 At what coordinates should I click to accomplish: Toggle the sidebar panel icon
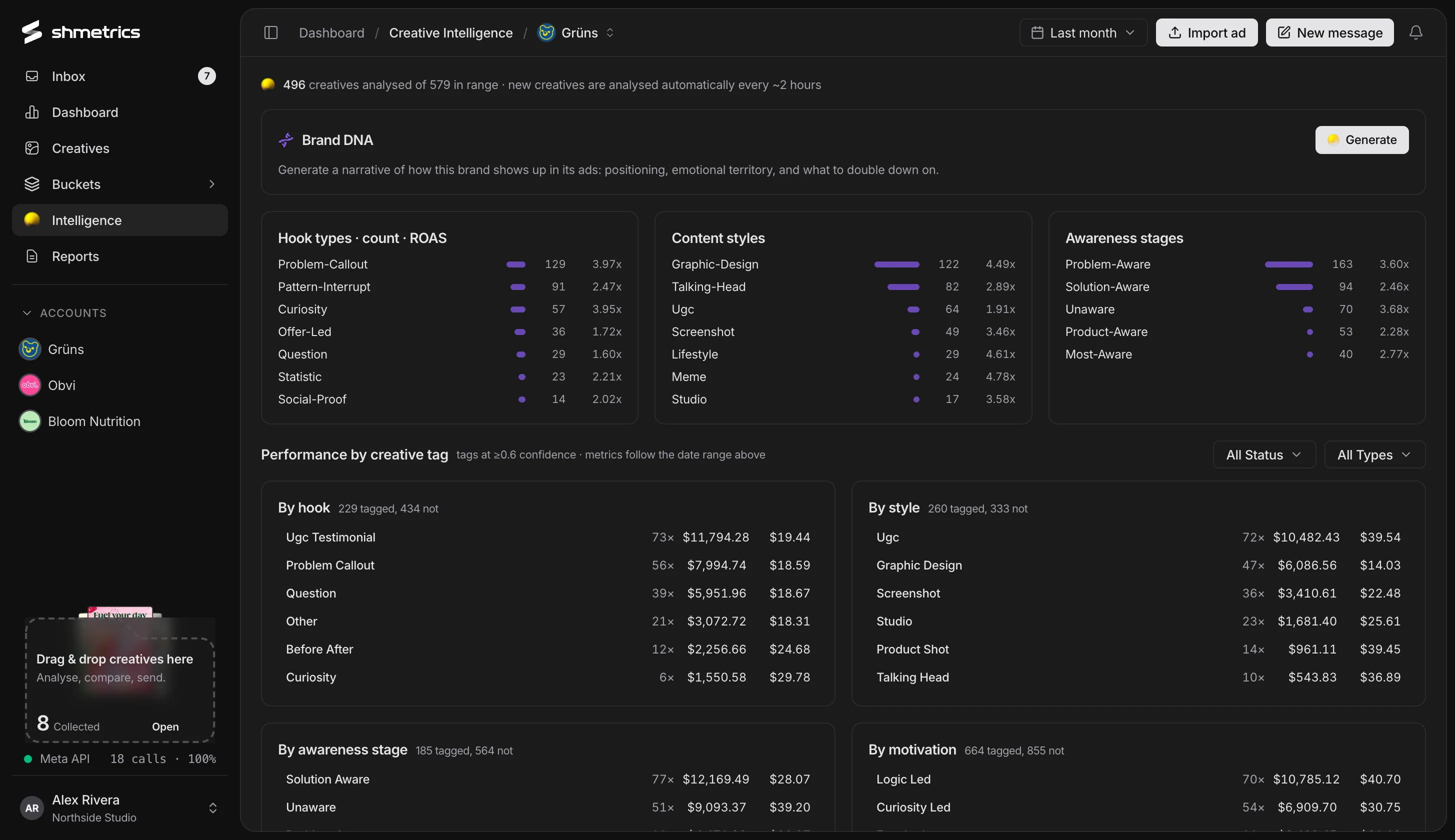point(270,33)
